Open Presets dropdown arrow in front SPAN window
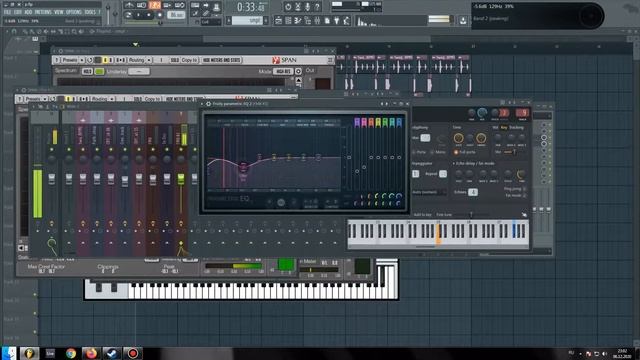This screenshot has width=640, height=360. [x=82, y=60]
